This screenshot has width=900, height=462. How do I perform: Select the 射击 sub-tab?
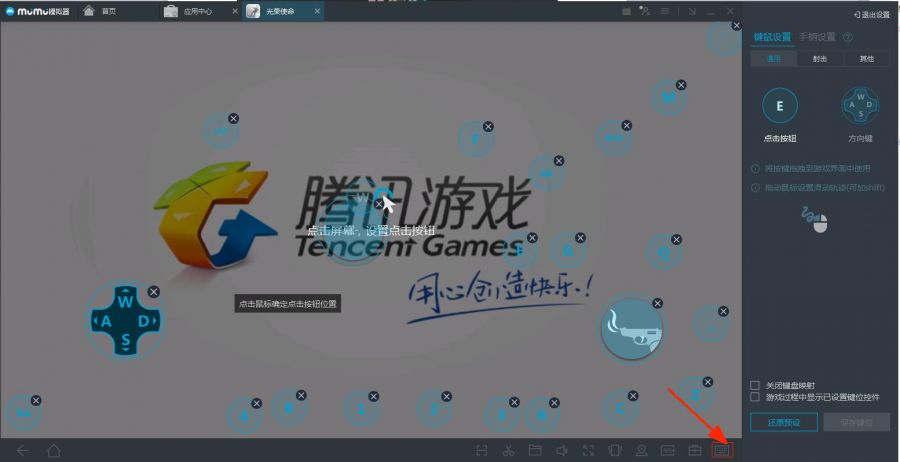[x=820, y=59]
